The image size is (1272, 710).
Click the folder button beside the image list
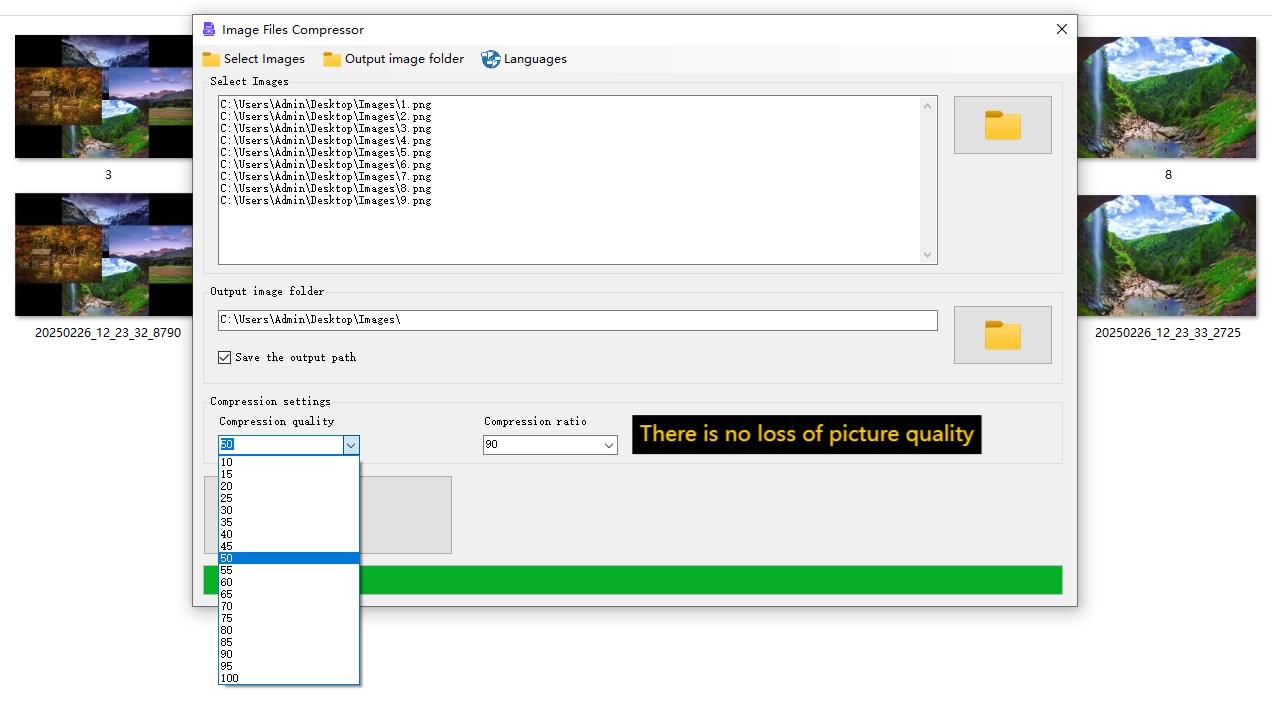tap(1002, 125)
